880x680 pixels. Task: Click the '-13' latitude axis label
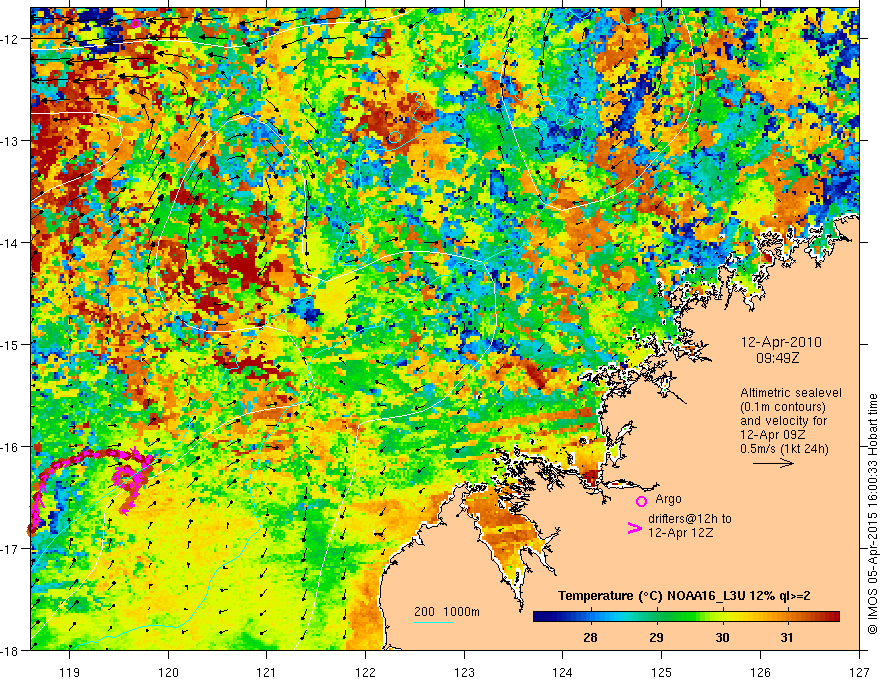point(11,141)
